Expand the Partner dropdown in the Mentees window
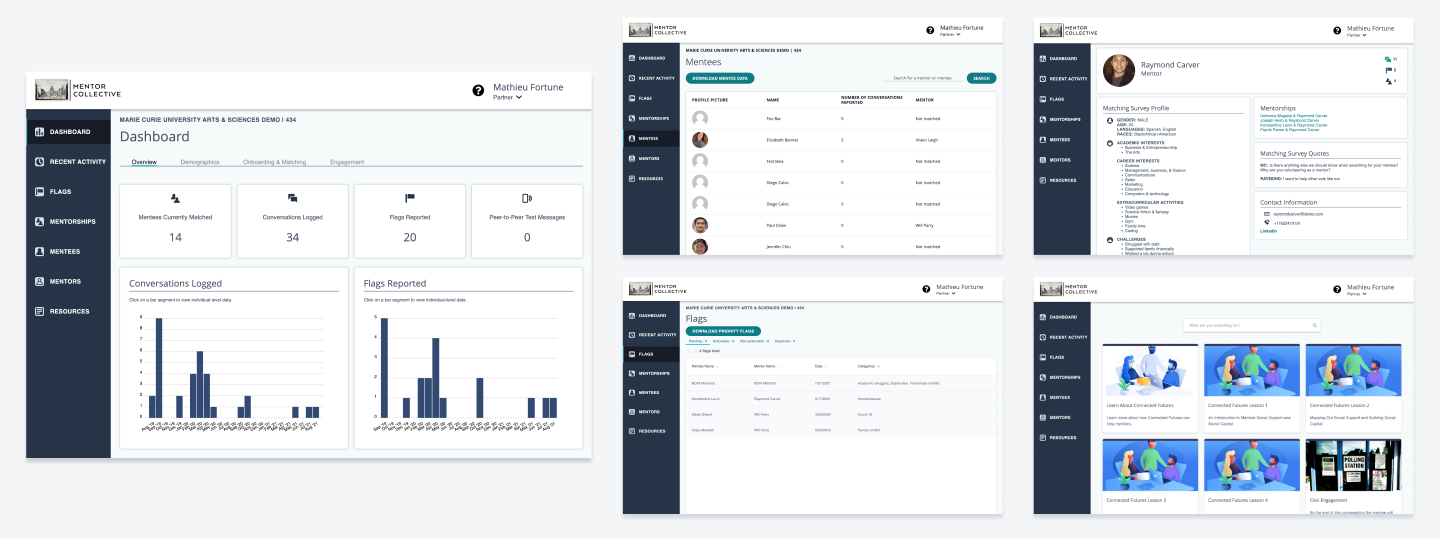This screenshot has width=1440, height=539. [949, 34]
